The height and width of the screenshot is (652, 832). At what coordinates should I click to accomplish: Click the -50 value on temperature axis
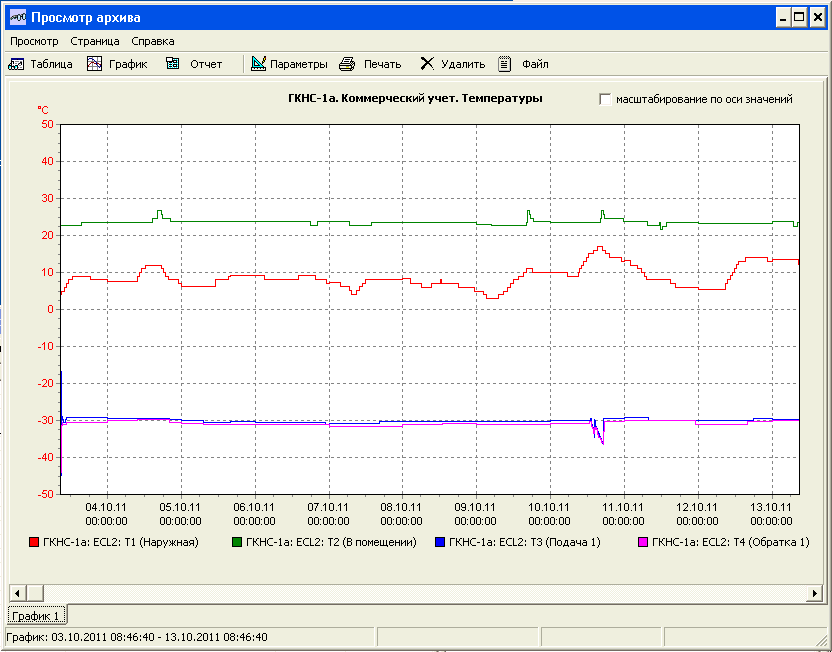[x=45, y=494]
